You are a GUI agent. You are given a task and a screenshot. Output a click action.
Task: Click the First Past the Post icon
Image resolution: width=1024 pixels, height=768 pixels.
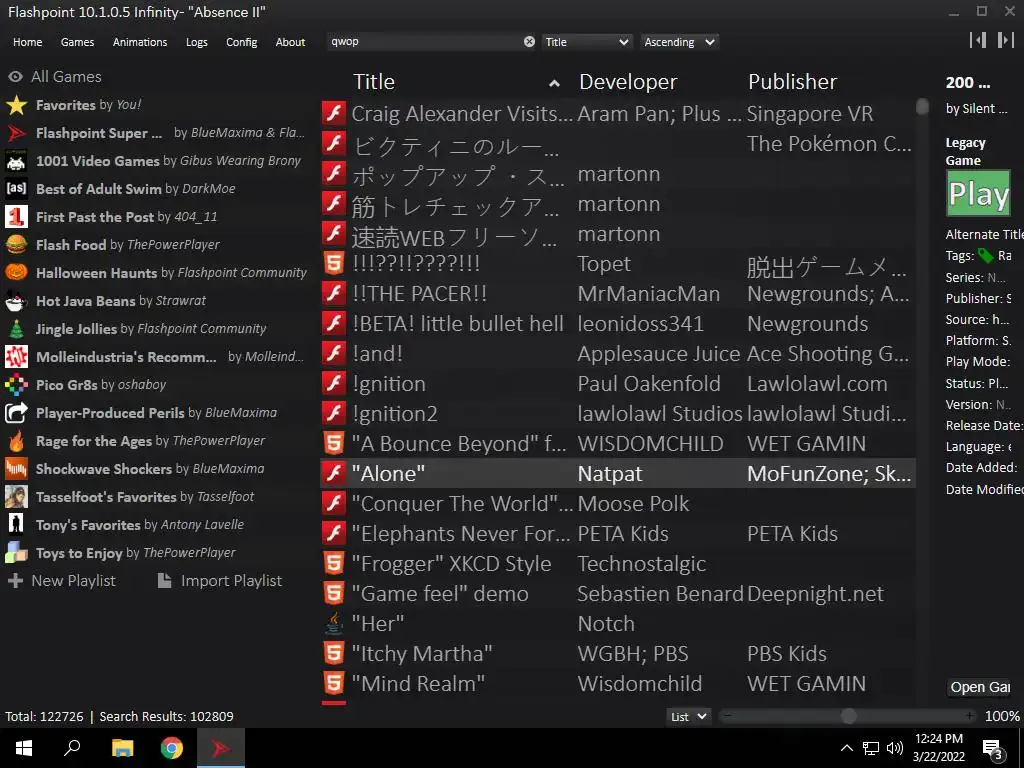pyautogui.click(x=16, y=217)
